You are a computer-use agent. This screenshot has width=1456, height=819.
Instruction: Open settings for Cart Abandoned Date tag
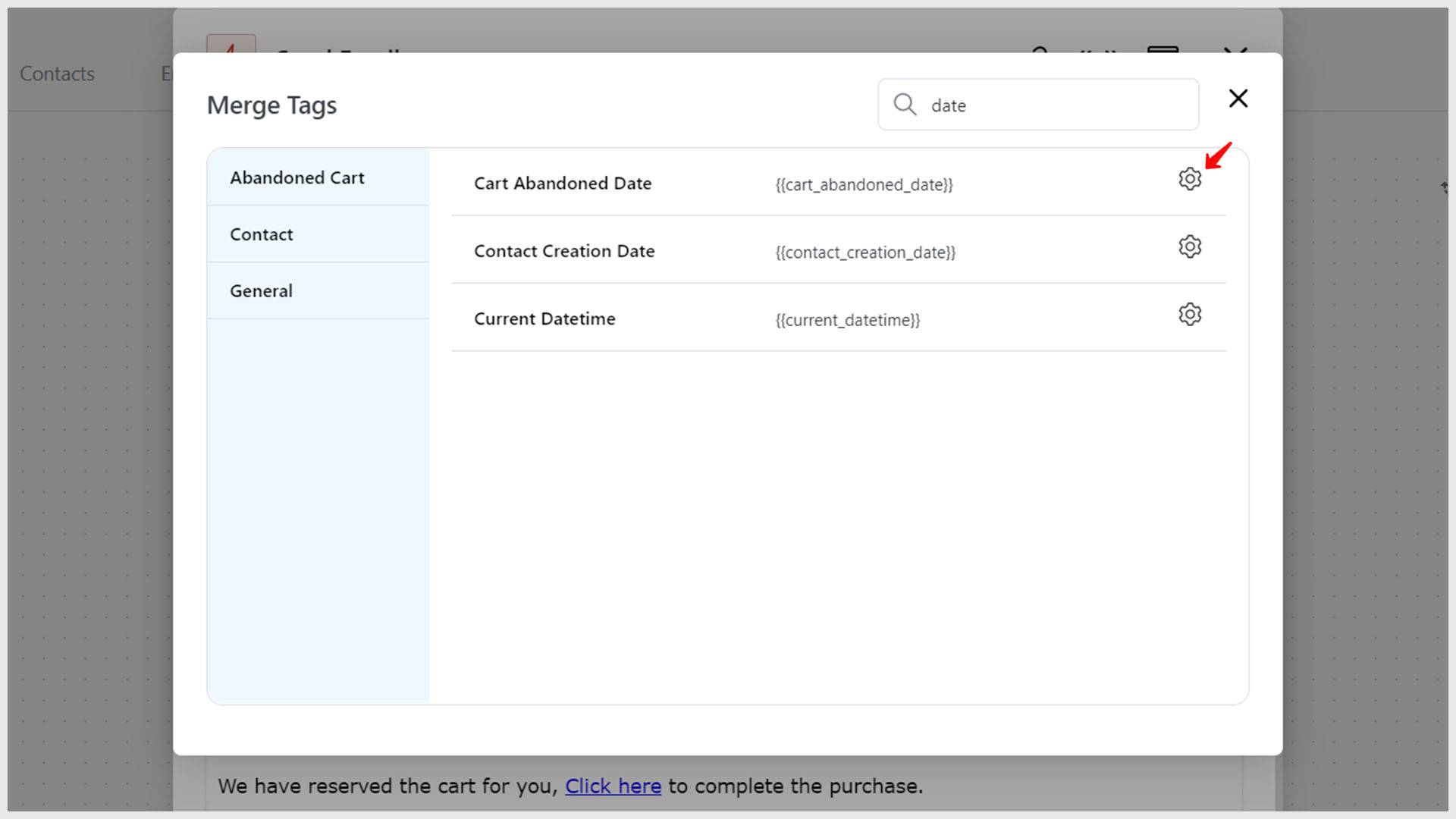click(1189, 179)
